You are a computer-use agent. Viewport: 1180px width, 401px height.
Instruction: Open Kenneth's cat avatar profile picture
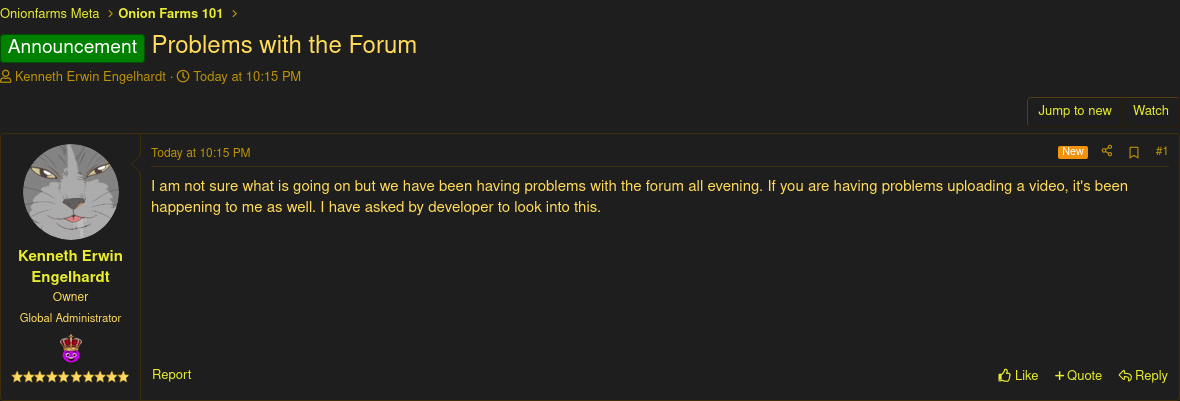click(x=71, y=192)
